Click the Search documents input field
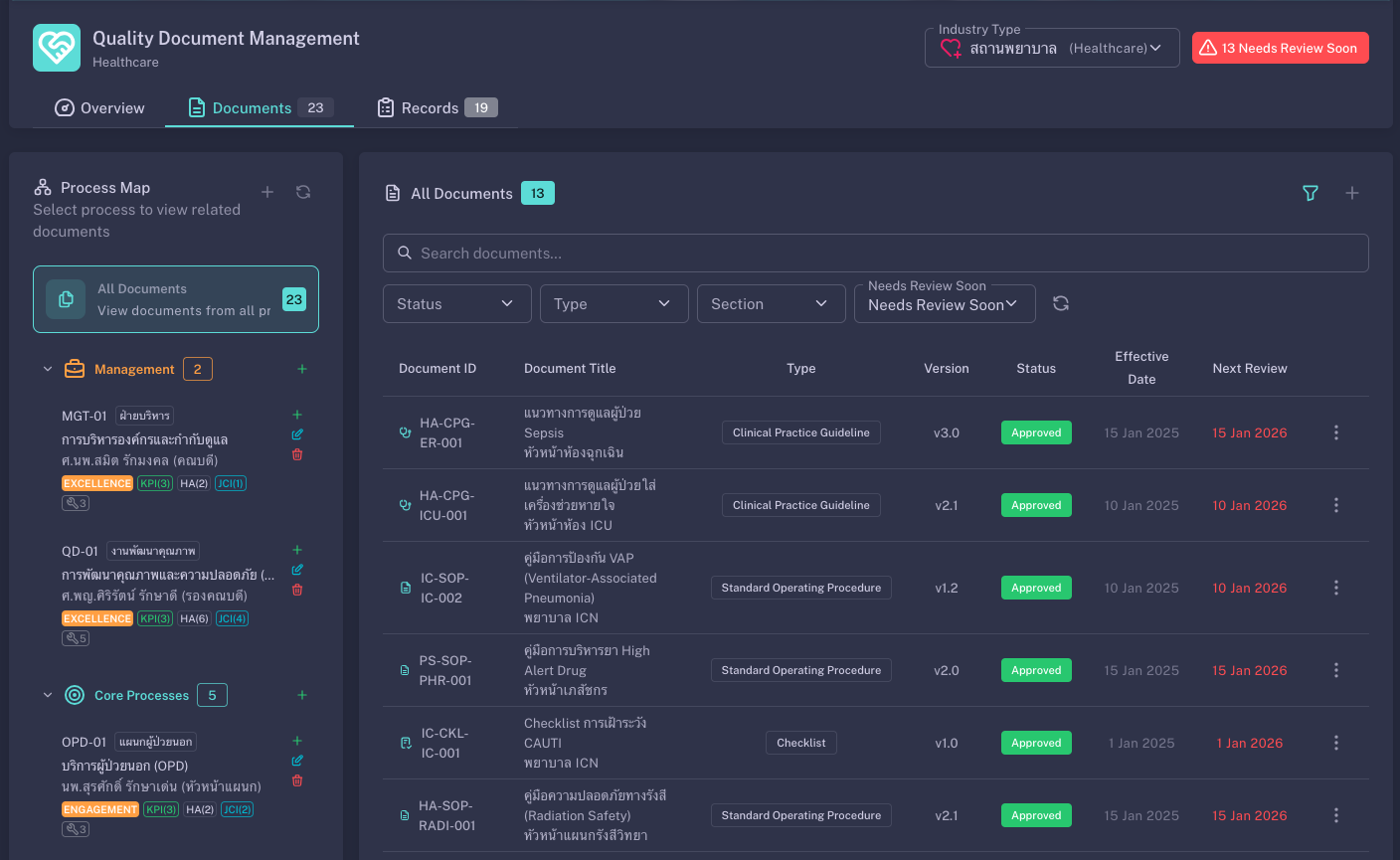The height and width of the screenshot is (860, 1400). pos(875,254)
